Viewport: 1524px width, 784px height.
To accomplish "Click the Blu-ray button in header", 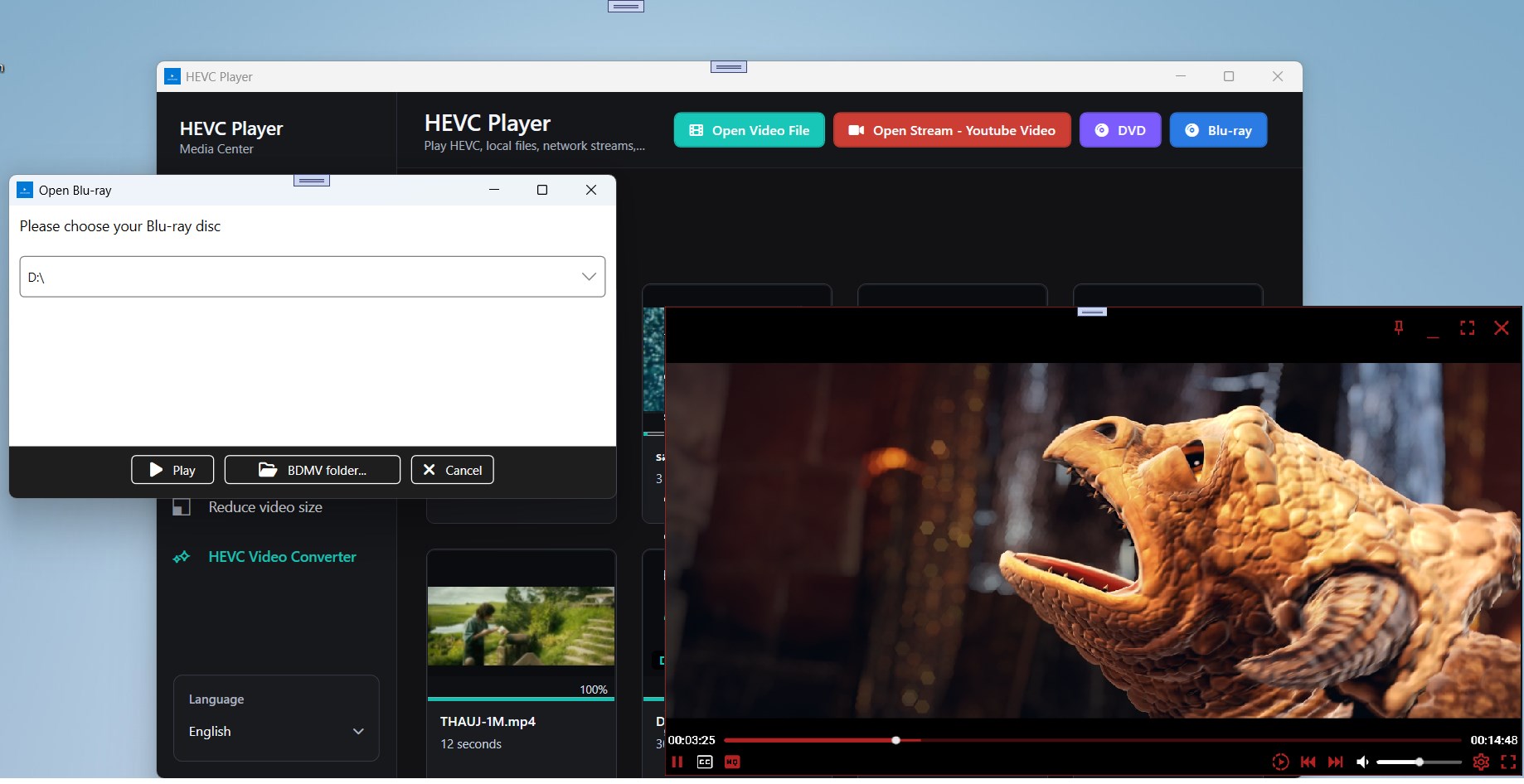I will tap(1218, 130).
